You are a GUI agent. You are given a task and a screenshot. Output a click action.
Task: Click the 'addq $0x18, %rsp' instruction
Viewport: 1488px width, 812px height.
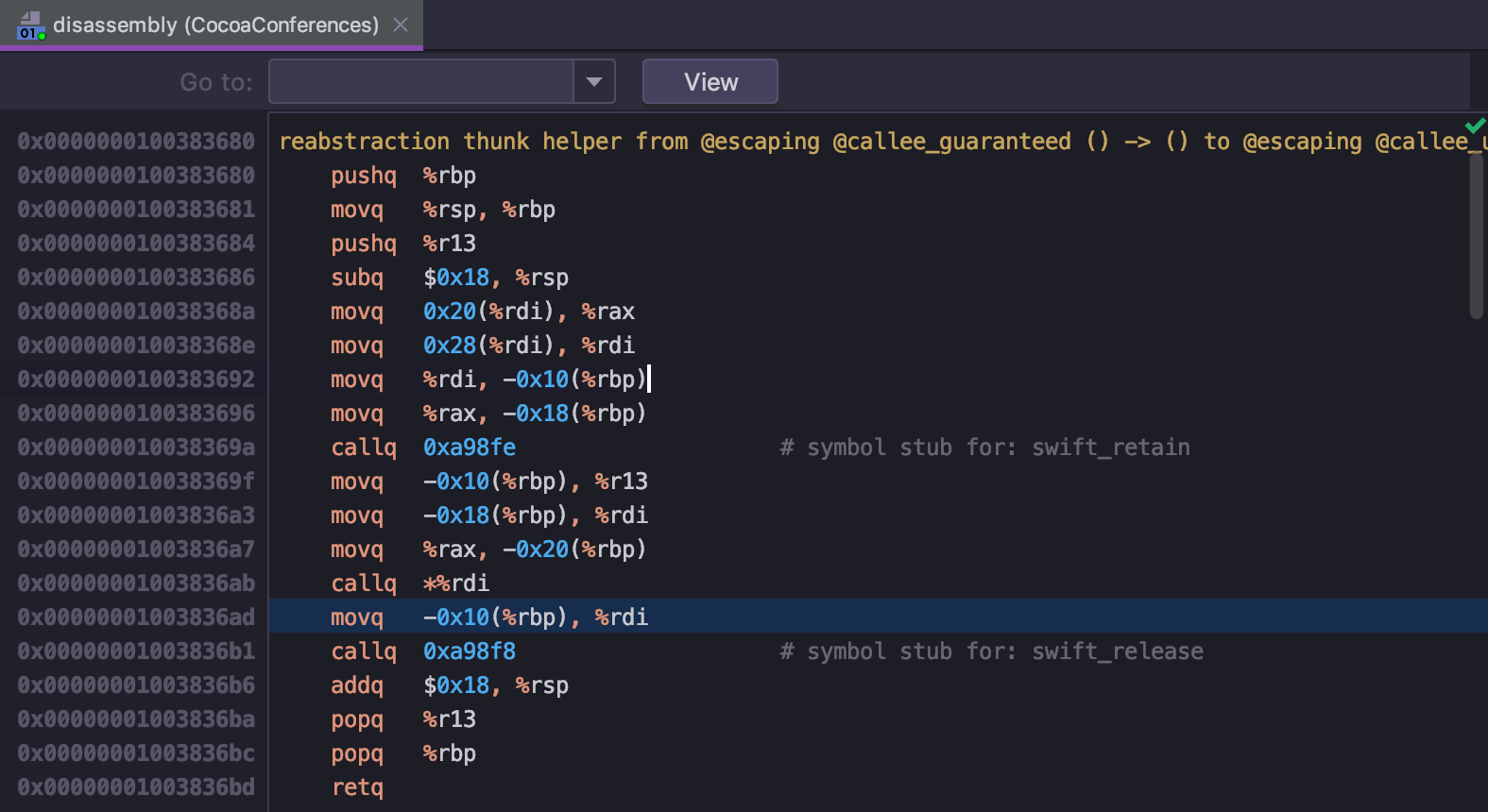pos(450,685)
